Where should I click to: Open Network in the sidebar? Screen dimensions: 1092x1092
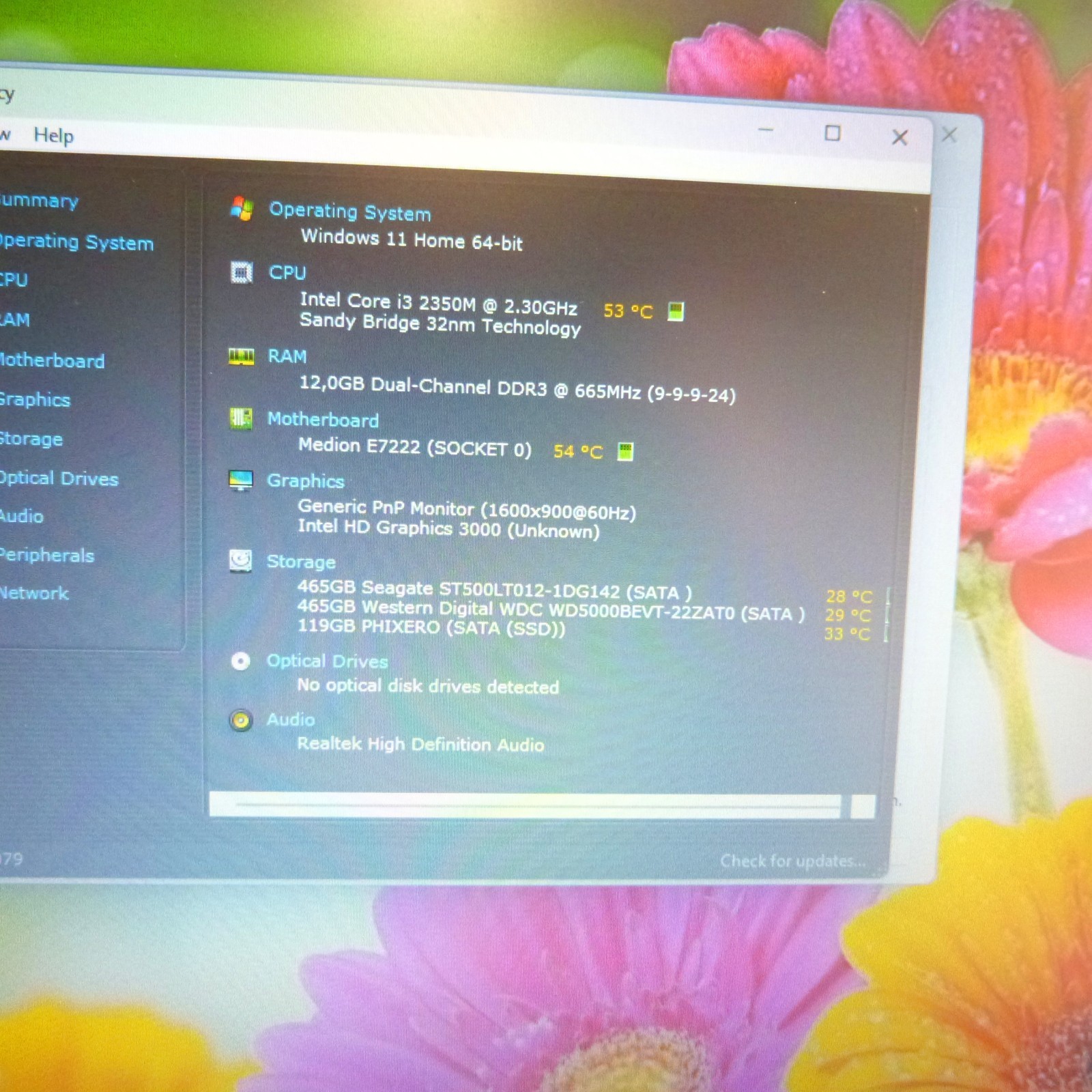(34, 592)
